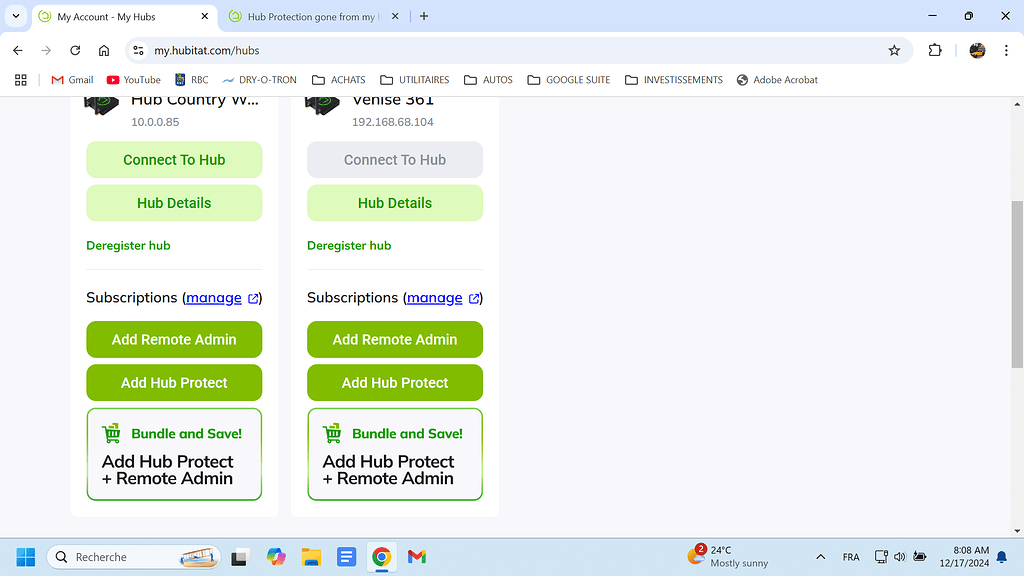Open the Windows Start menu

[24, 556]
